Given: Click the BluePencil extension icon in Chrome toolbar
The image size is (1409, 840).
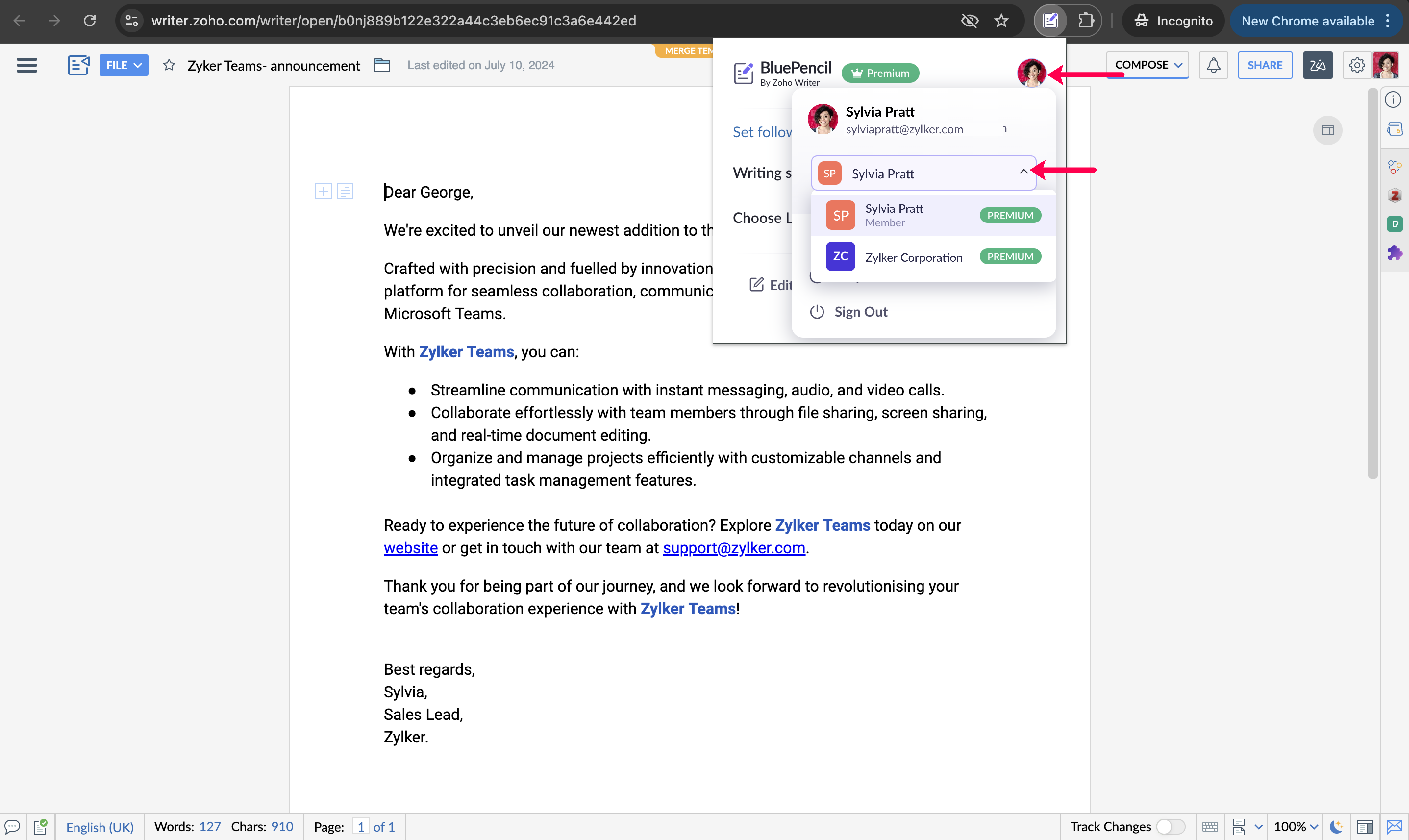Looking at the screenshot, I should [x=1051, y=21].
